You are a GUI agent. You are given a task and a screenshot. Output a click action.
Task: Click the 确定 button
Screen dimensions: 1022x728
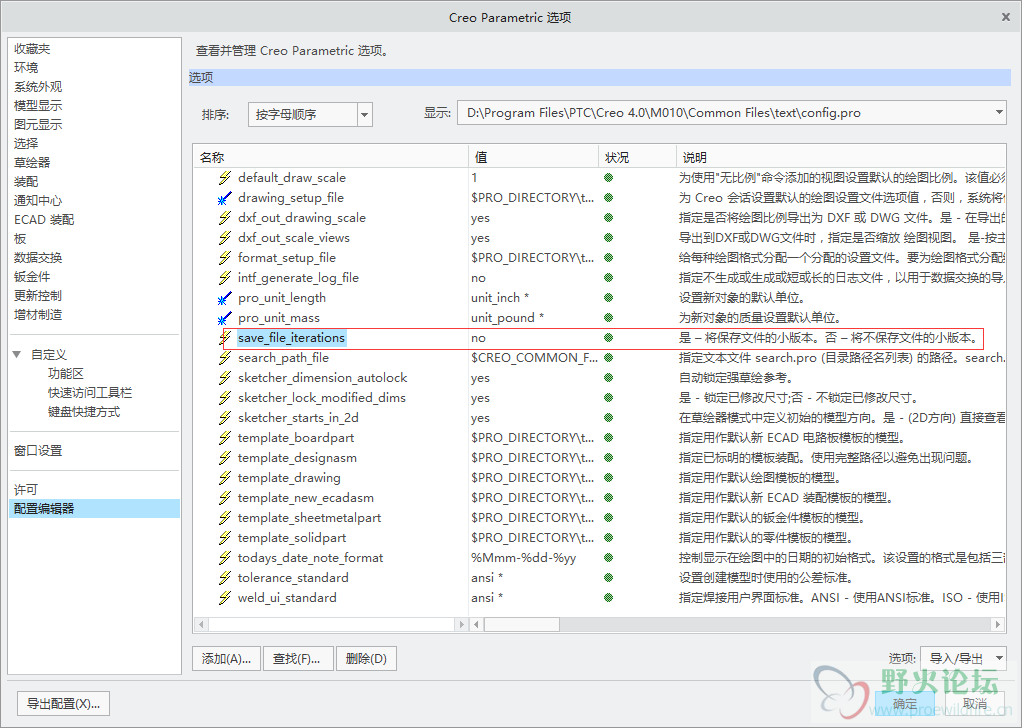pyautogui.click(x=905, y=704)
